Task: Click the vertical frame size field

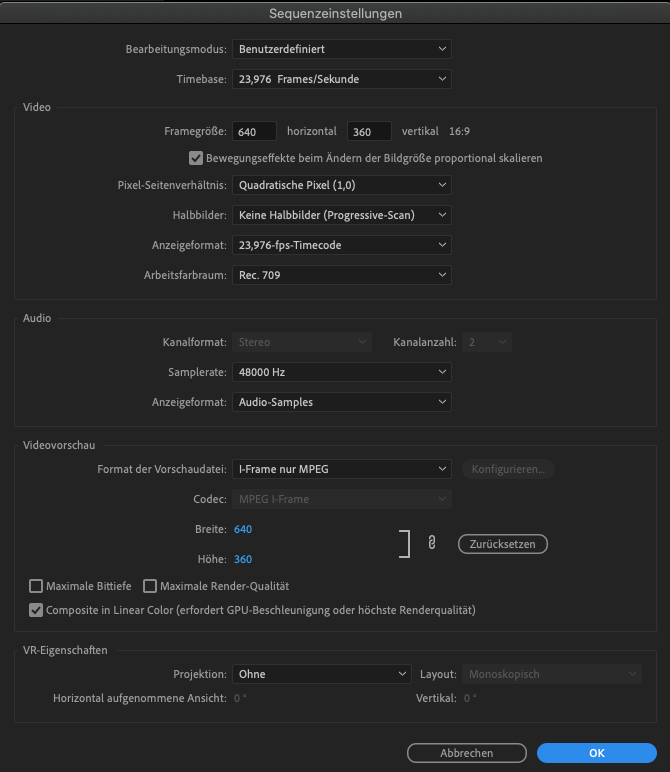Action: coord(369,132)
